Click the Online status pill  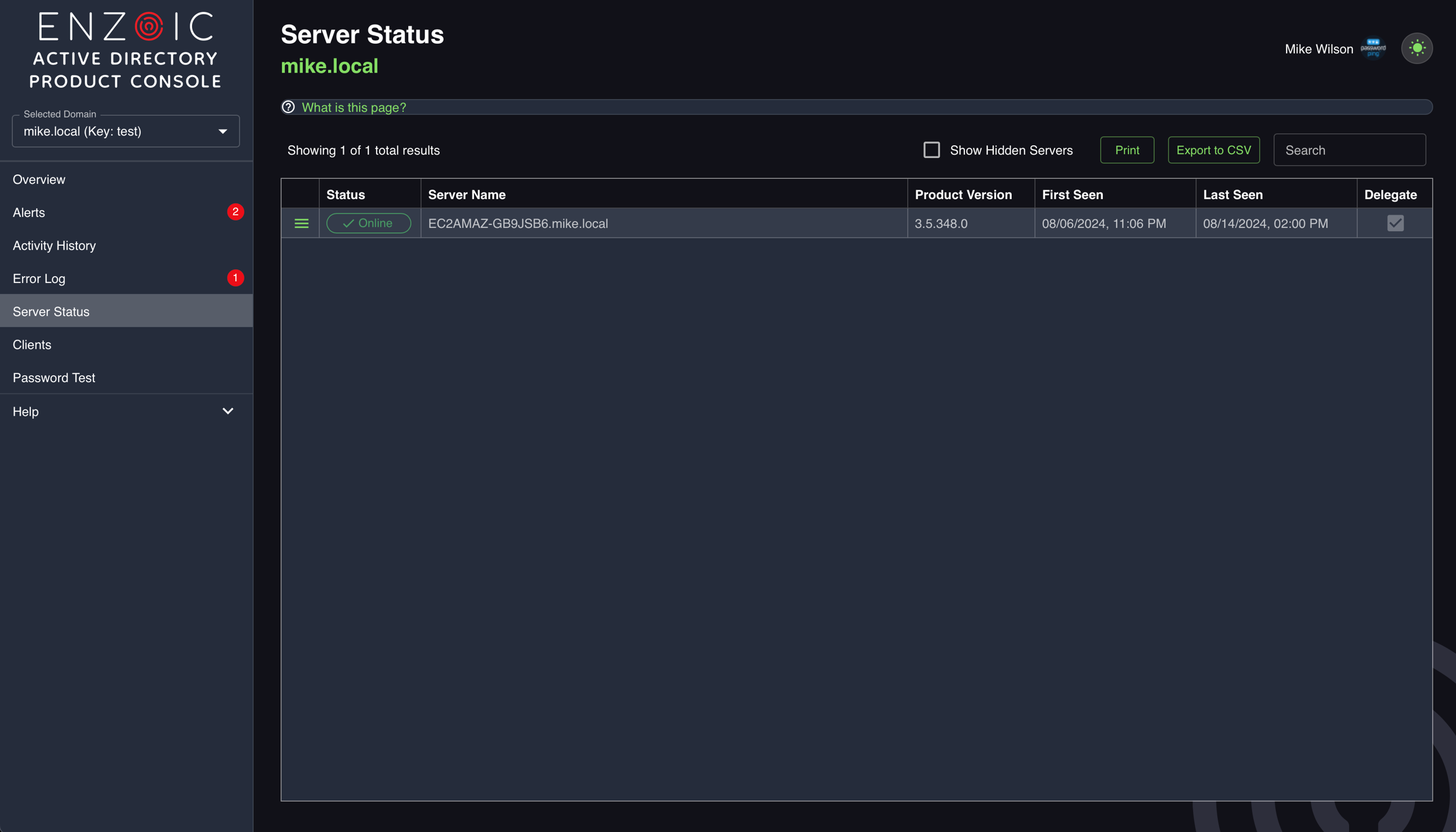368,224
